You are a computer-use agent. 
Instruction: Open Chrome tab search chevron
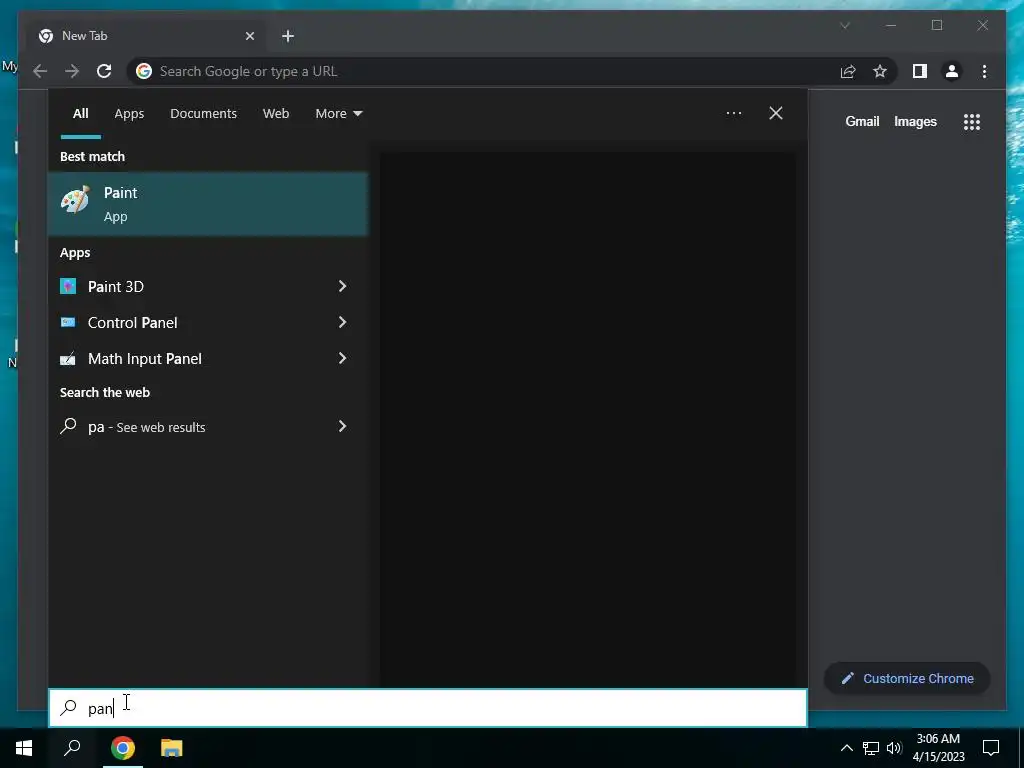[x=844, y=25]
